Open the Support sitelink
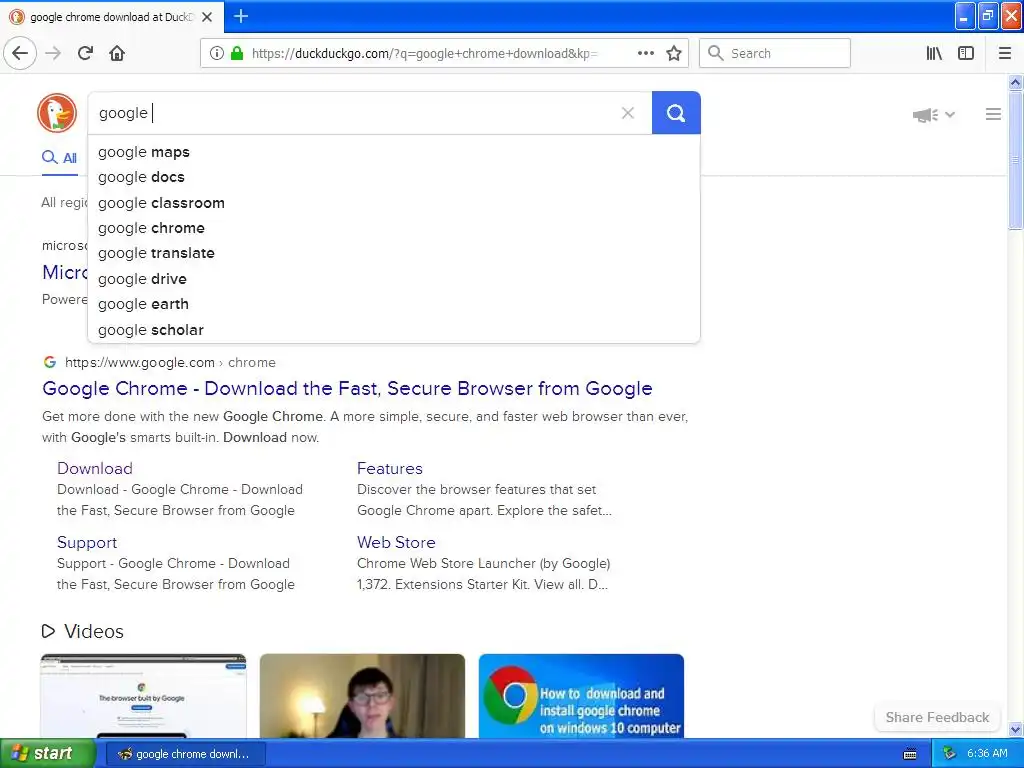The image size is (1024, 768). (87, 543)
